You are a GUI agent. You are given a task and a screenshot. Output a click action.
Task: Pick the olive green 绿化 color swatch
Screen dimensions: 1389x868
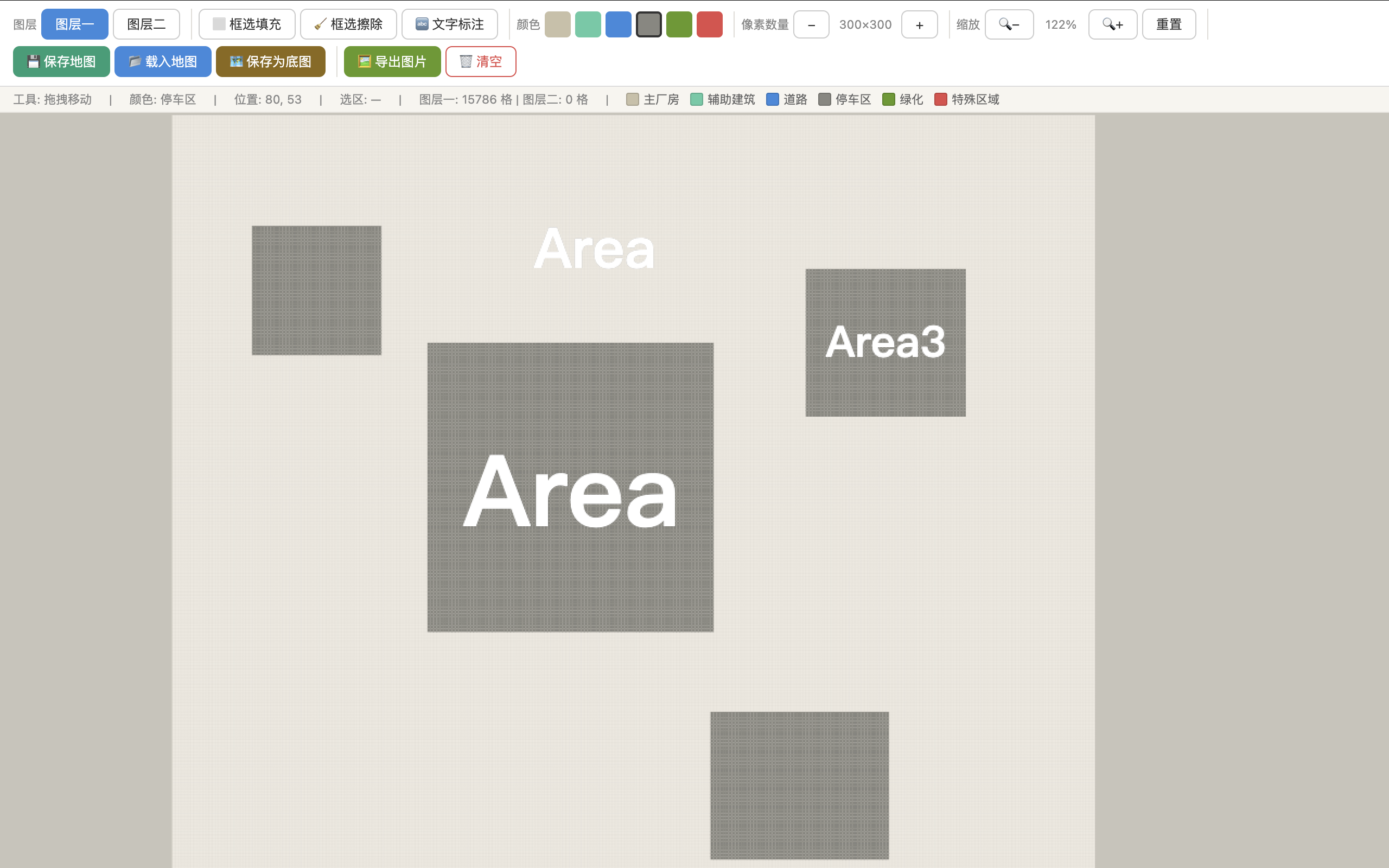pos(679,25)
